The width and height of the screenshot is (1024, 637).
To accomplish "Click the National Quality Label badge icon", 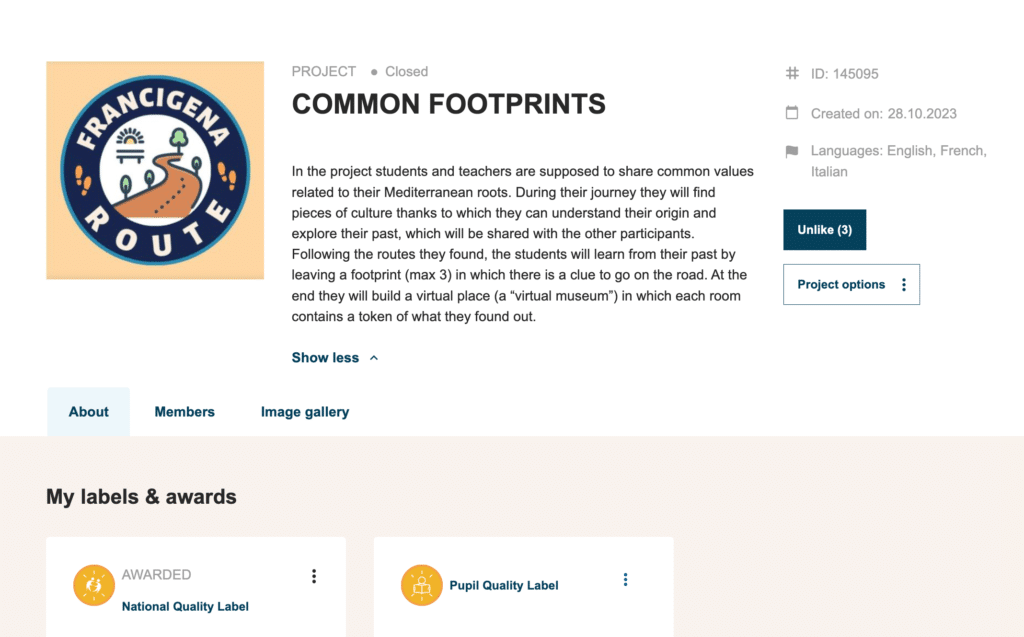I will click(x=94, y=585).
